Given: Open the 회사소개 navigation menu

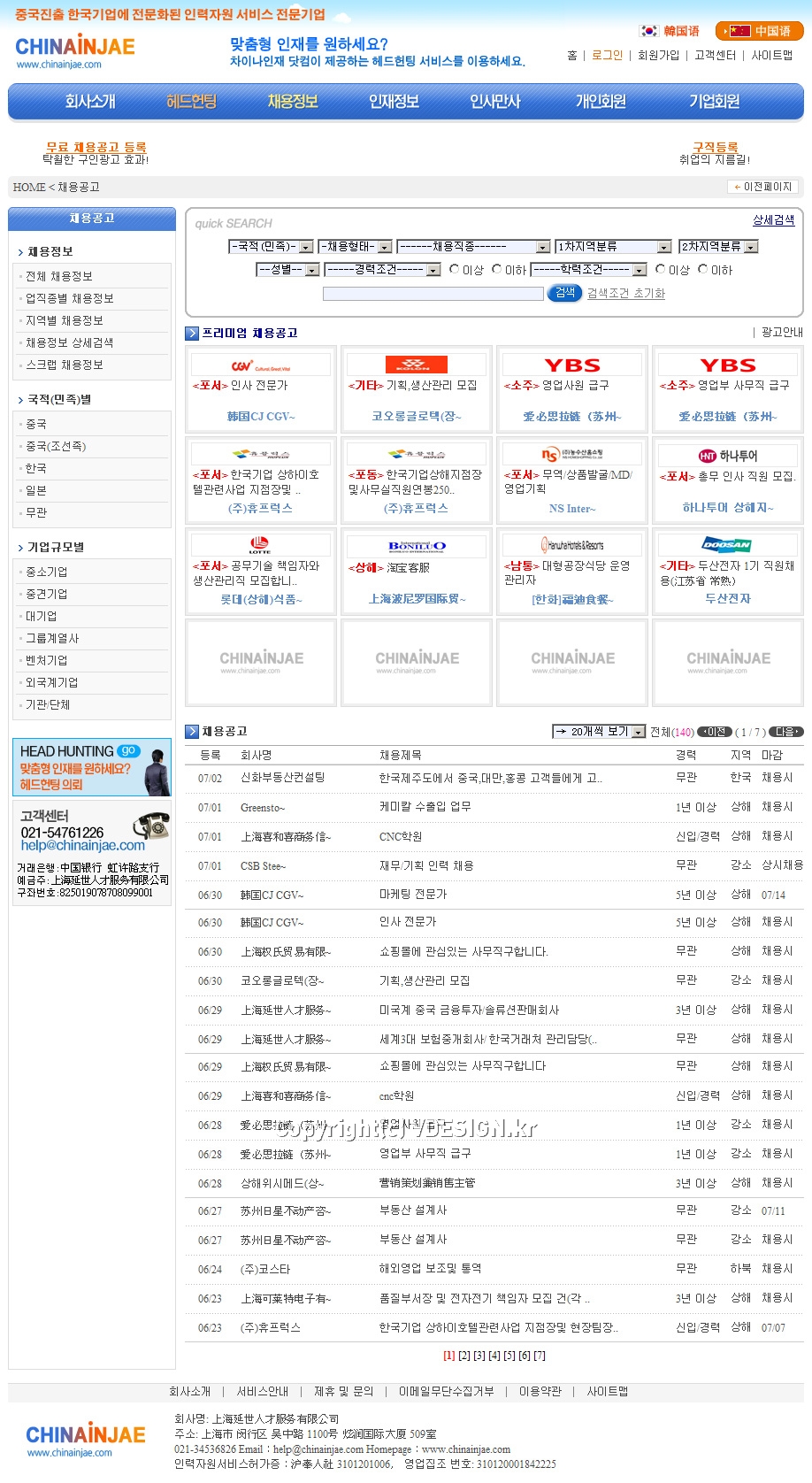Looking at the screenshot, I should pos(90,101).
